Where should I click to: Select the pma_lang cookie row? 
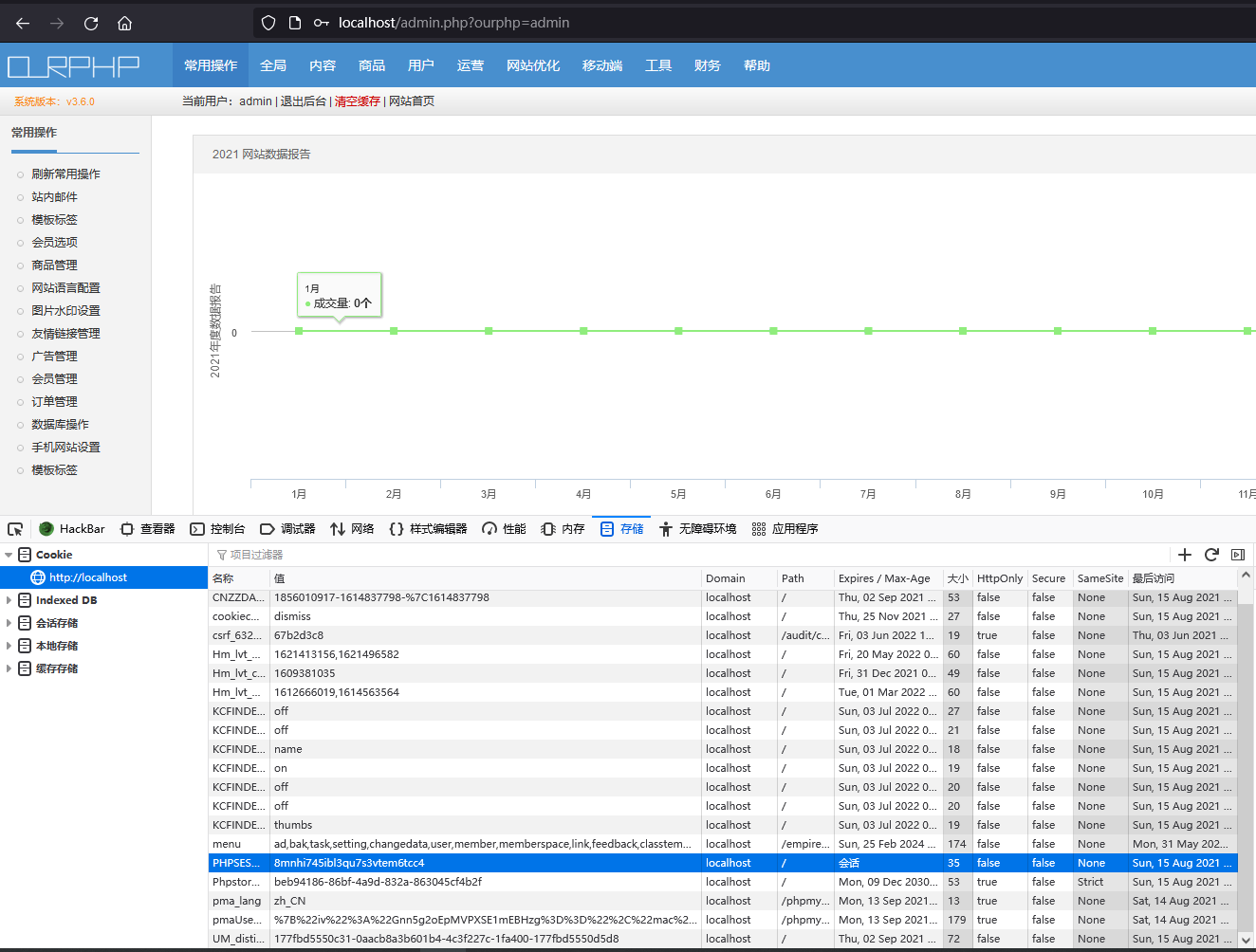pos(723,901)
